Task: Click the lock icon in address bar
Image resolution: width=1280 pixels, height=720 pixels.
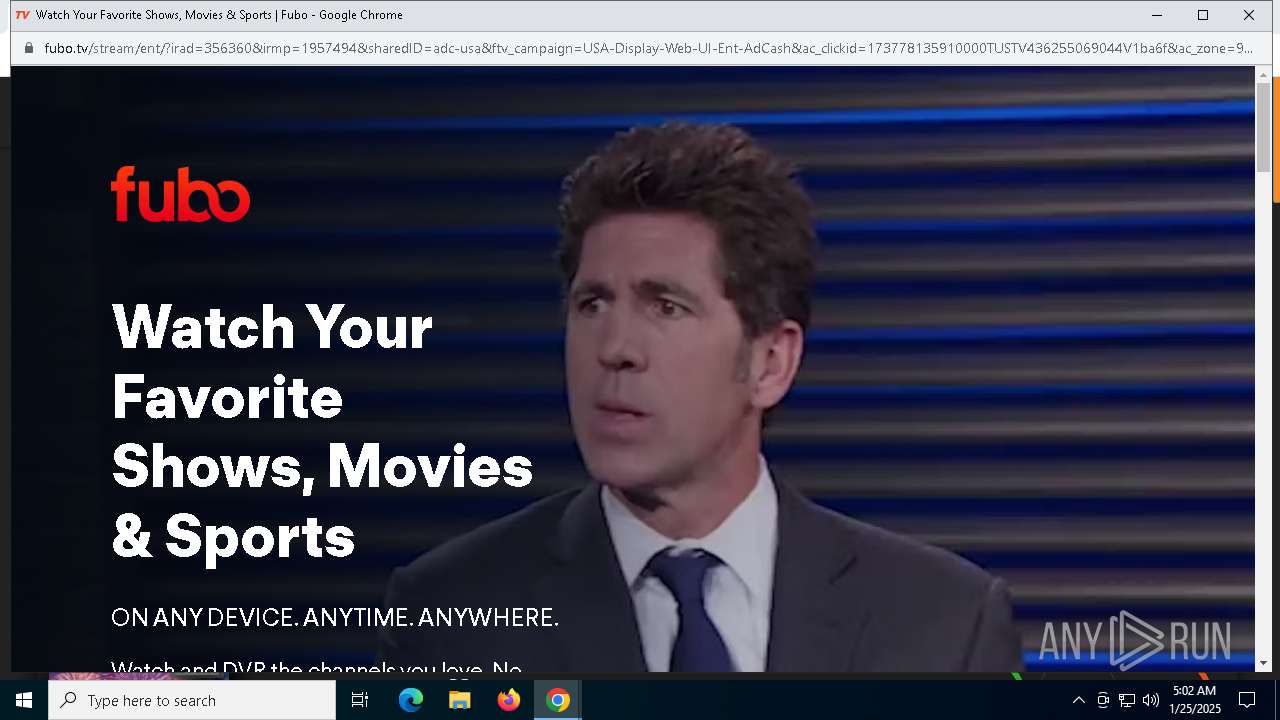Action: tap(28, 48)
